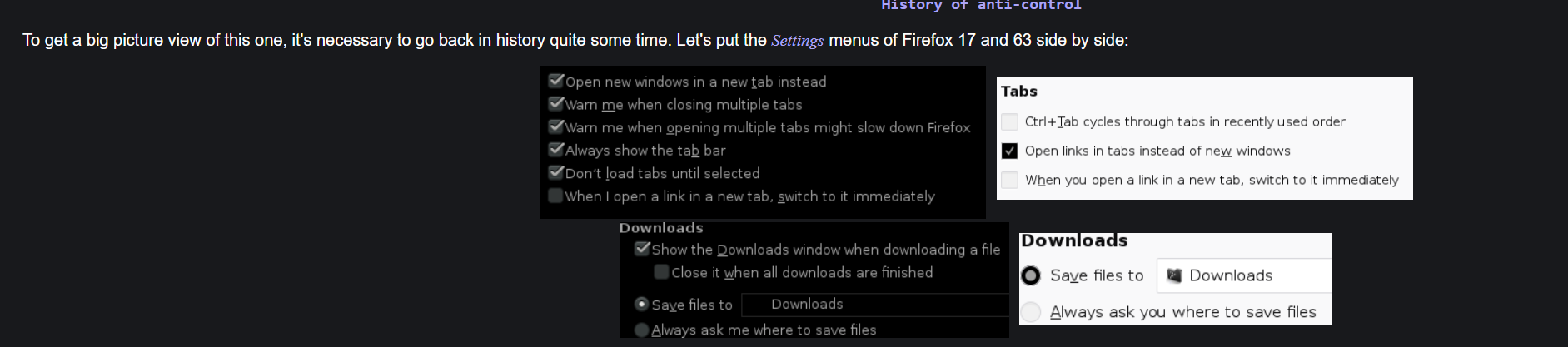Uncheck 'Open links in tabs instead of new windows'
The width and height of the screenshot is (1568, 347).
click(x=1009, y=151)
